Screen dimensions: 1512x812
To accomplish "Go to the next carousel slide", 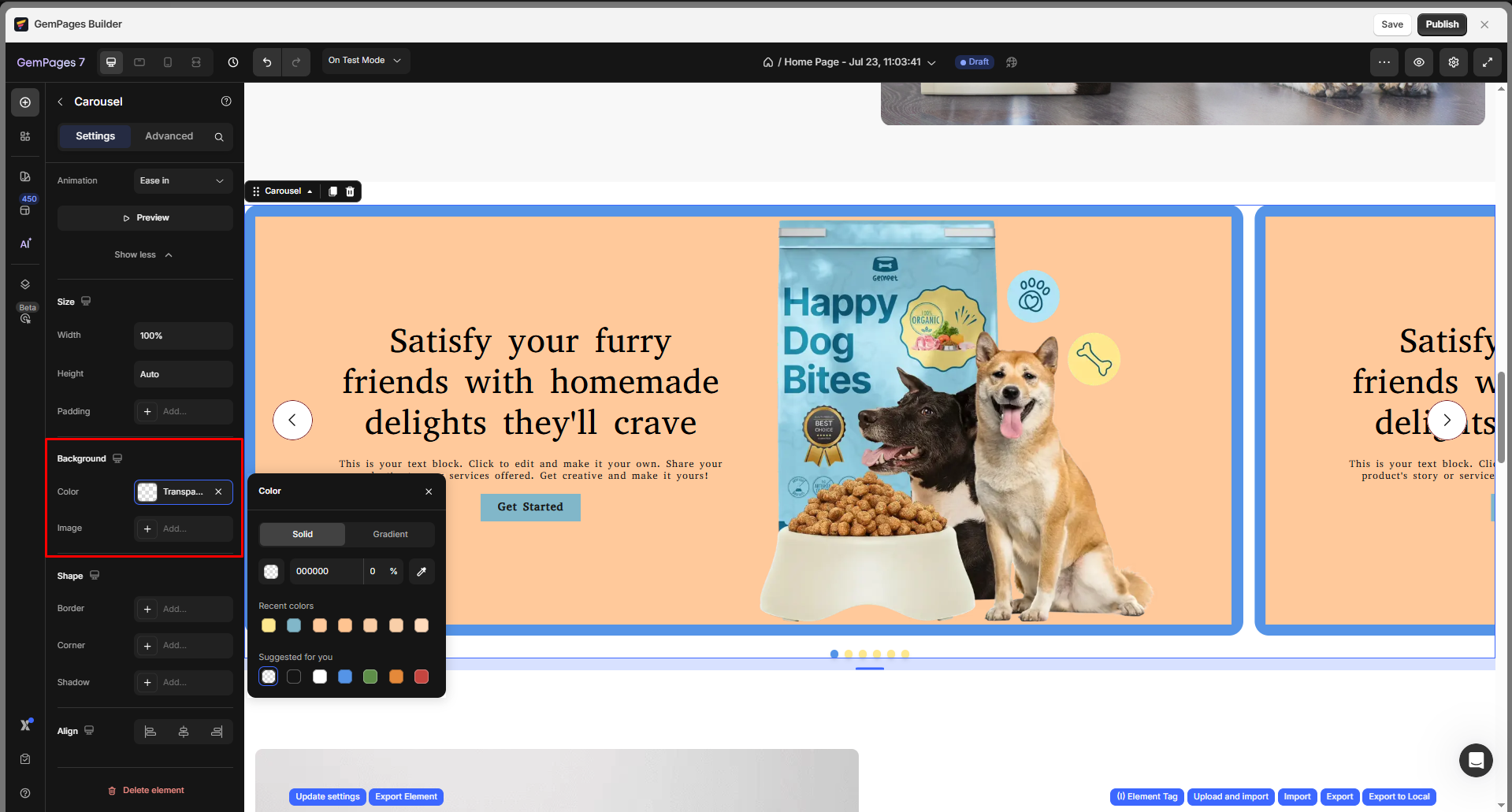I will pyautogui.click(x=1447, y=421).
